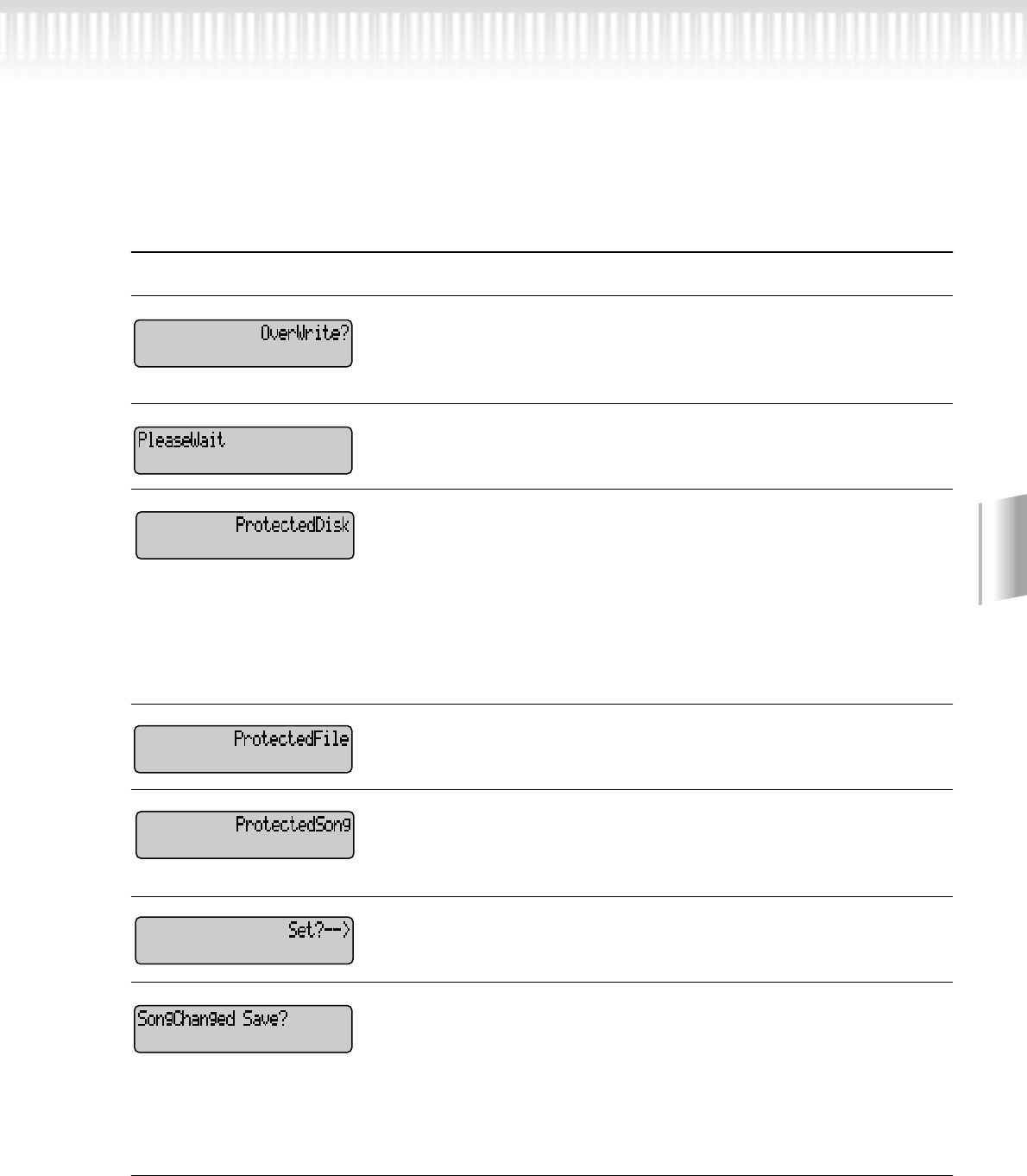Click the arrow symbol in Set?--> display
Viewport: 1027px width, 1176px height.
[x=336, y=931]
